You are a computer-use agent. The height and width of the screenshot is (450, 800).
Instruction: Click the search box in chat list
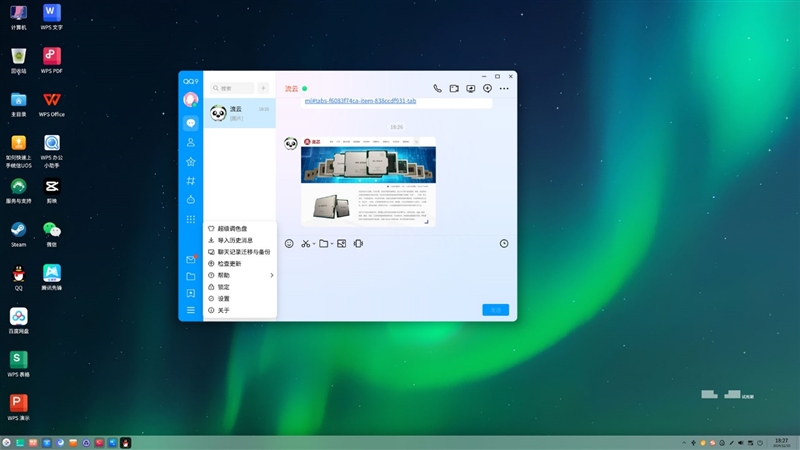232,88
